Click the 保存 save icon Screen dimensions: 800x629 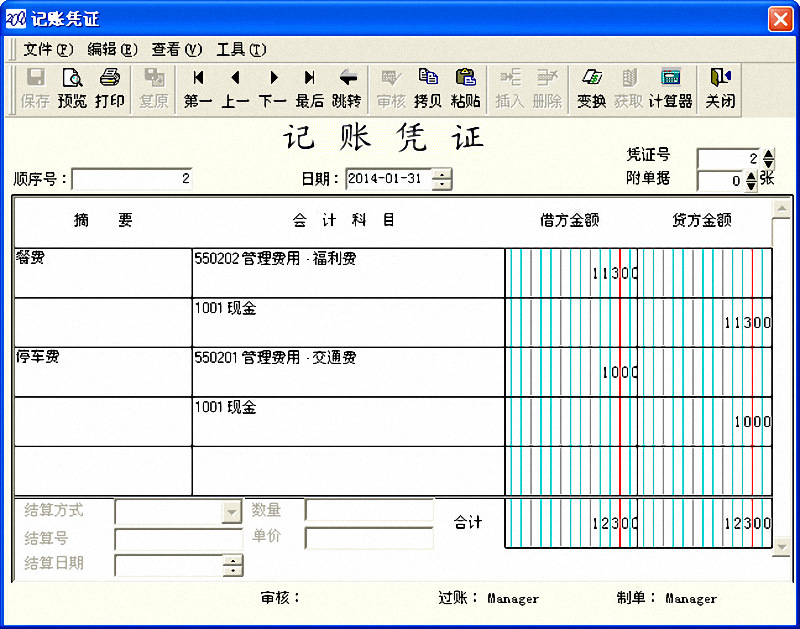35,89
